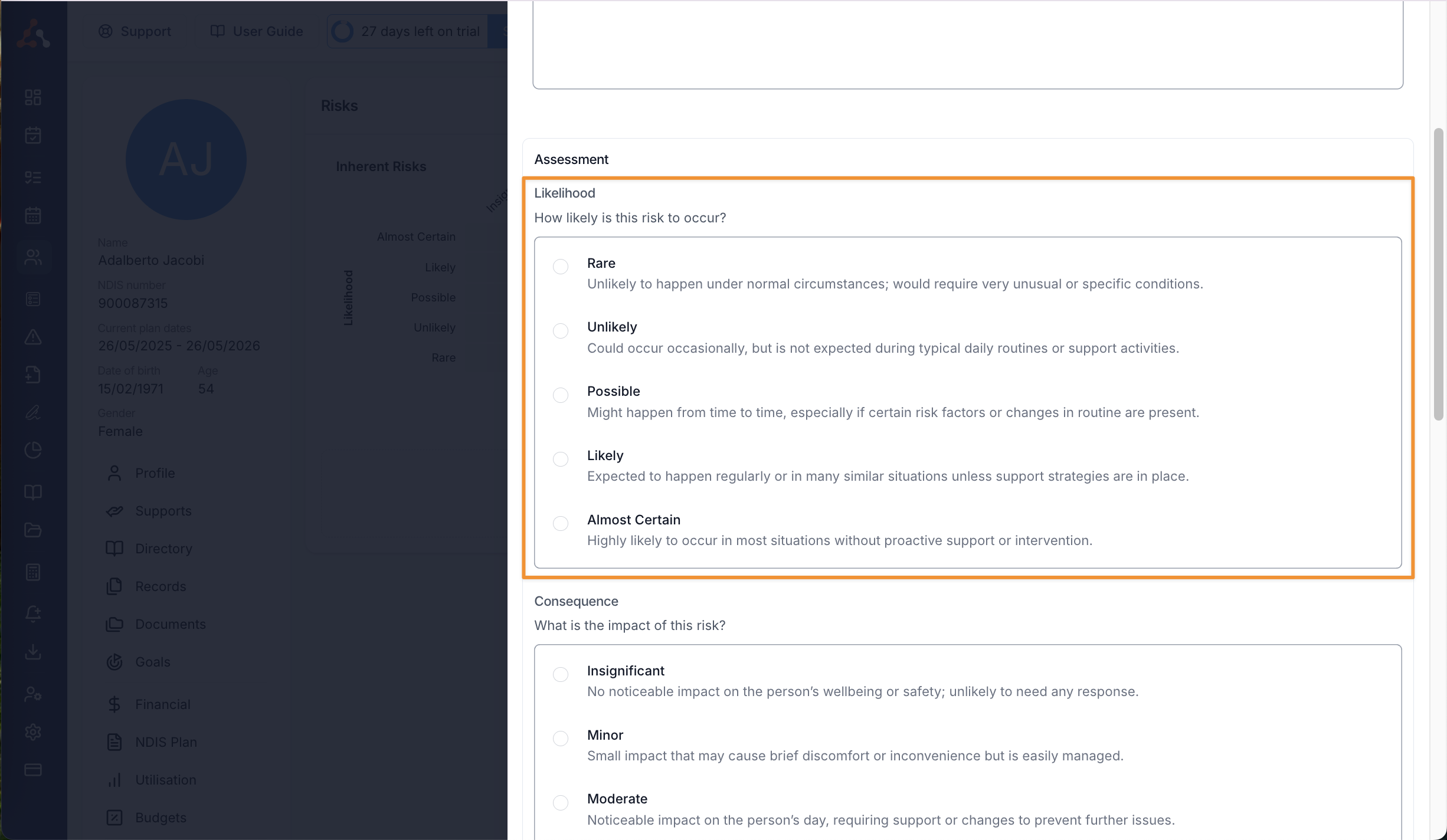Click the signature pen sidebar icon
Screen dimensions: 1447x840
[33, 412]
